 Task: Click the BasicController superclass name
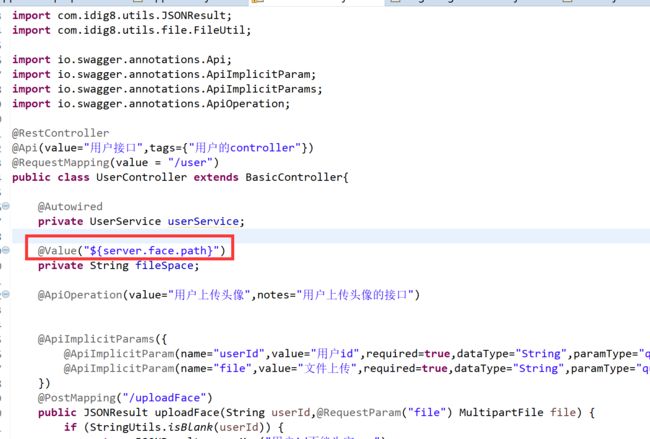pyautogui.click(x=294, y=177)
